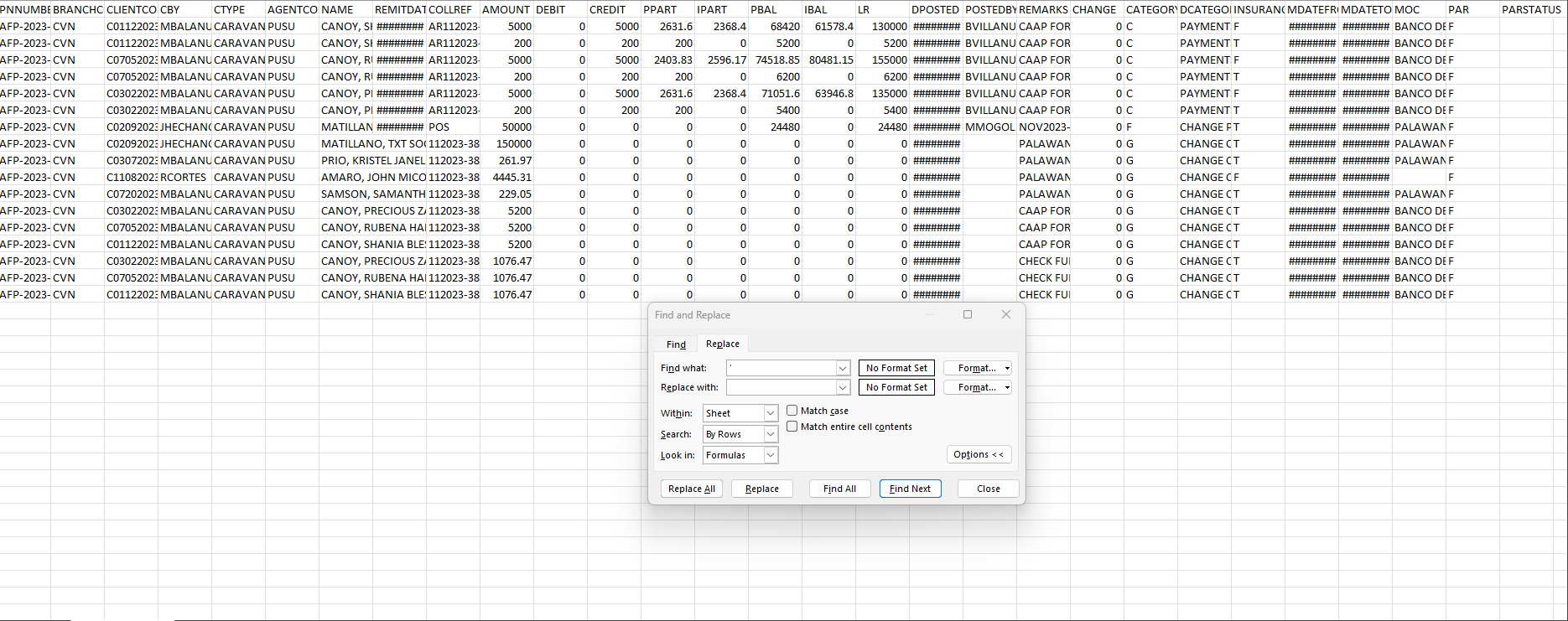1568x621 pixels.
Task: Open the Search dropdown set to By Rows
Action: click(771, 434)
